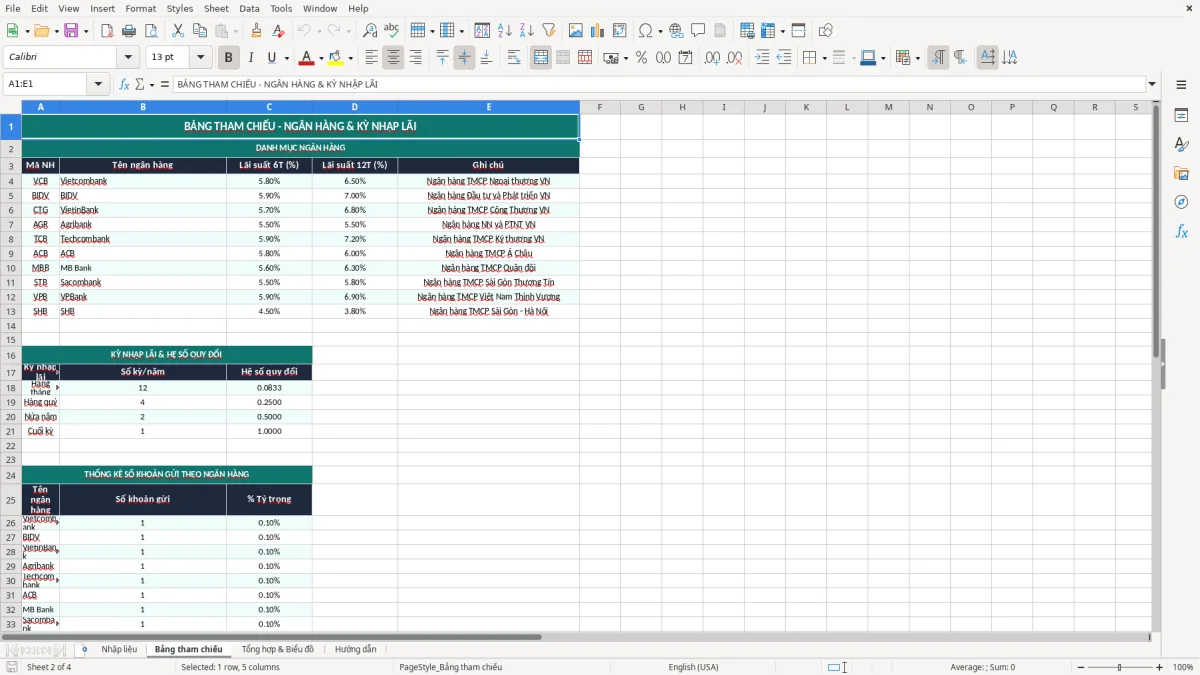Click the Format as Percent icon
This screenshot has width=1200, height=675.
[641, 58]
